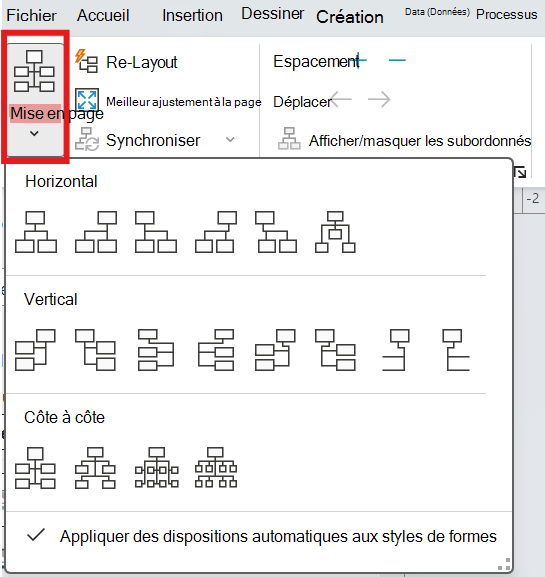Choose second Horizontal layout, parent on right

(x=96, y=232)
